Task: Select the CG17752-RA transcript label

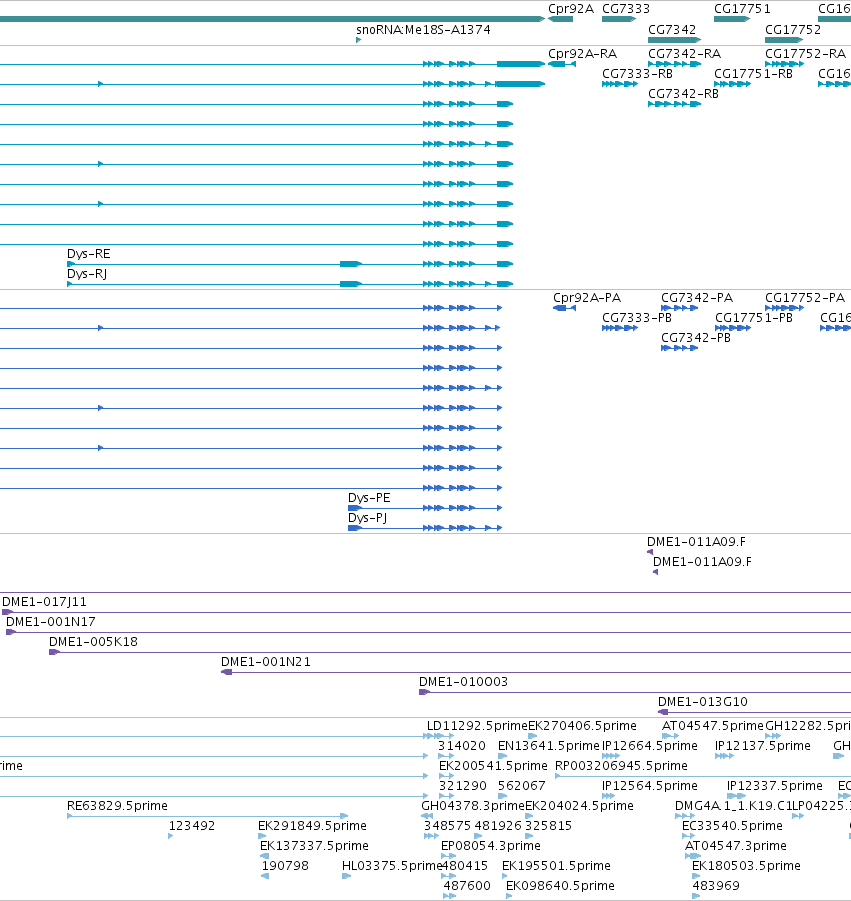Action: [806, 53]
